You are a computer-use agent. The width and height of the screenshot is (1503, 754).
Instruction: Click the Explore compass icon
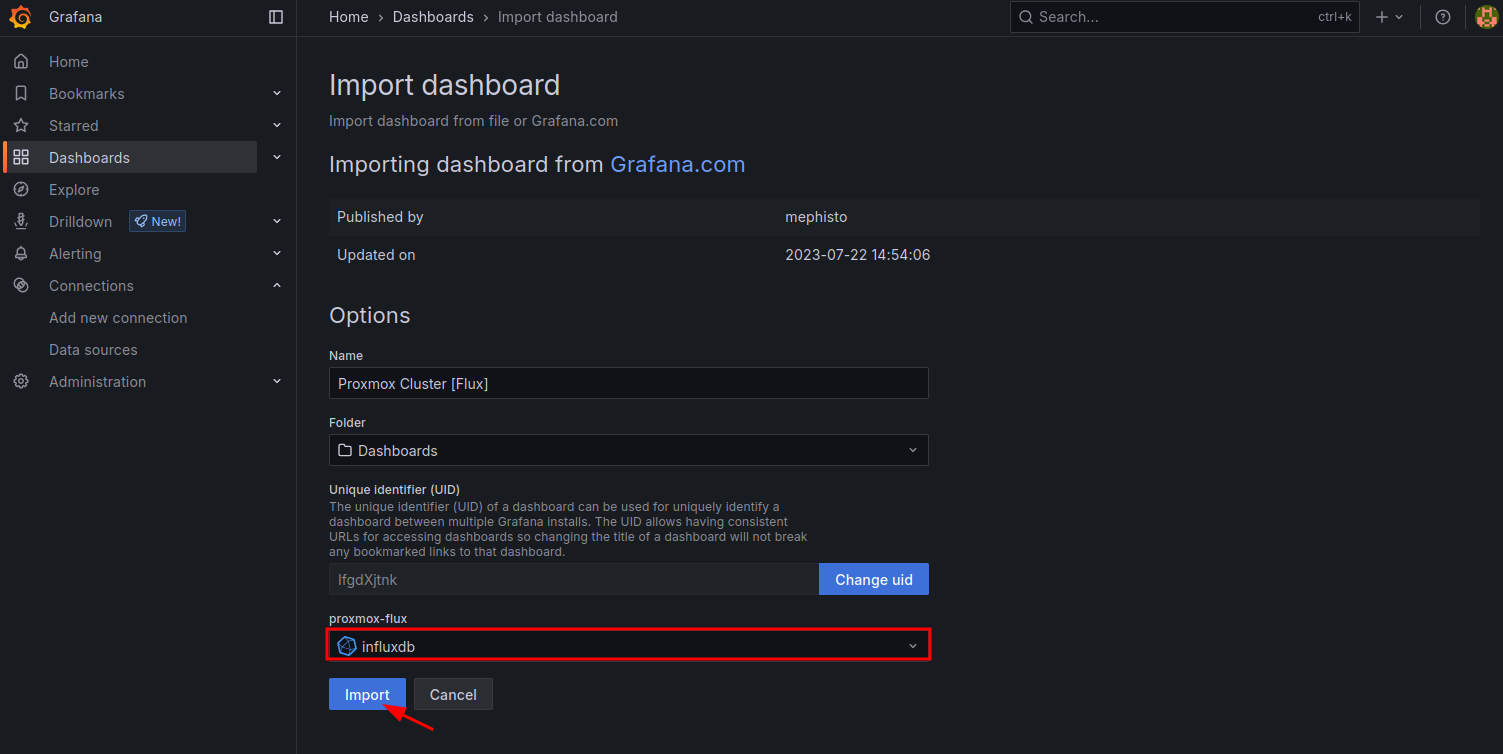tap(21, 190)
